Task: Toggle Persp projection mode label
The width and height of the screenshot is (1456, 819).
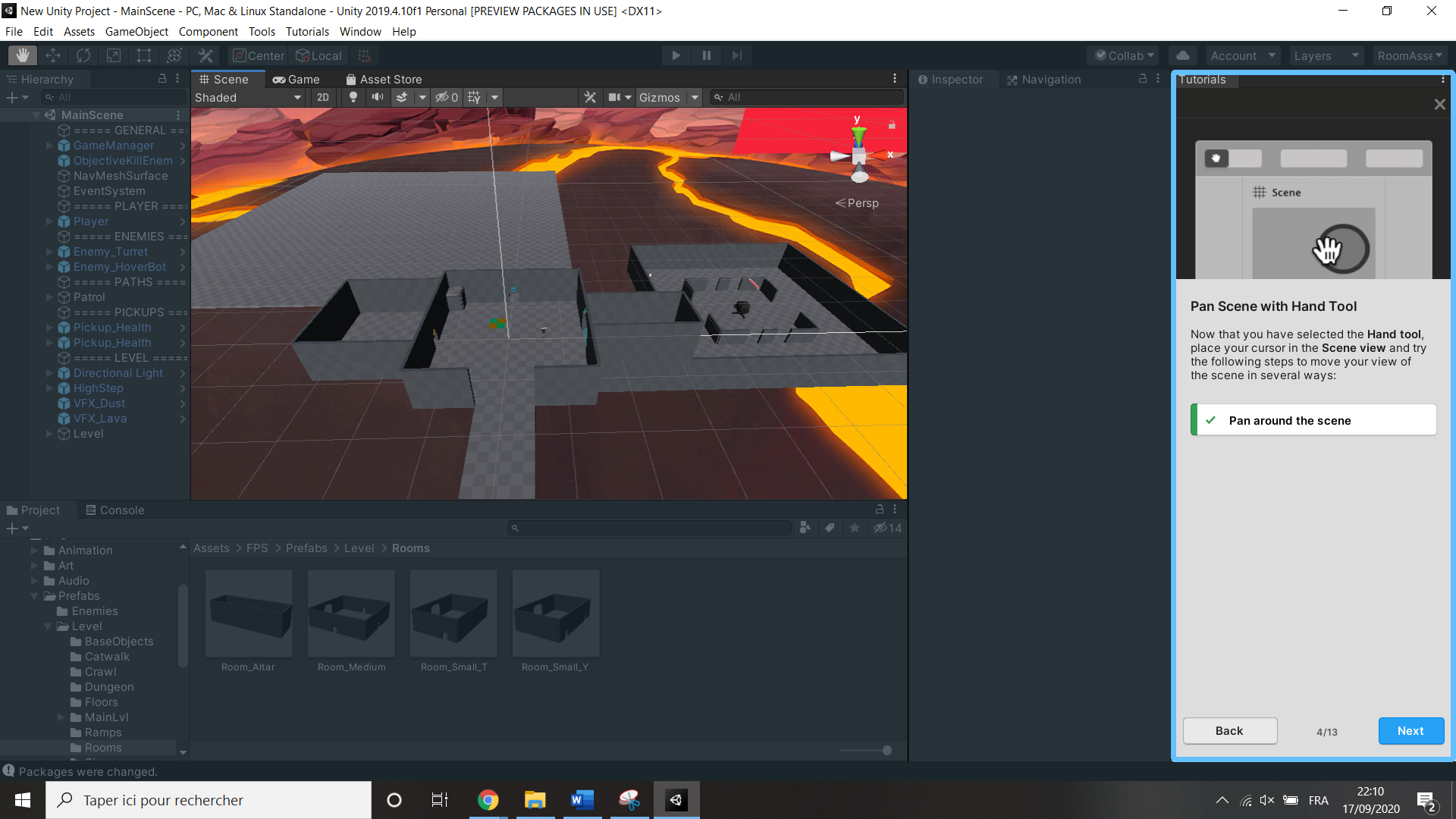Action: (x=857, y=203)
